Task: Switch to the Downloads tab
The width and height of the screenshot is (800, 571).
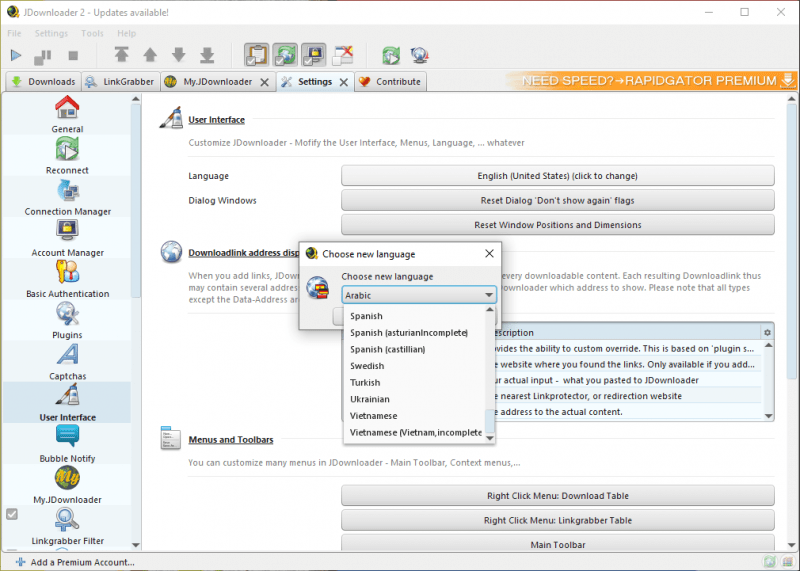Action: 43,82
